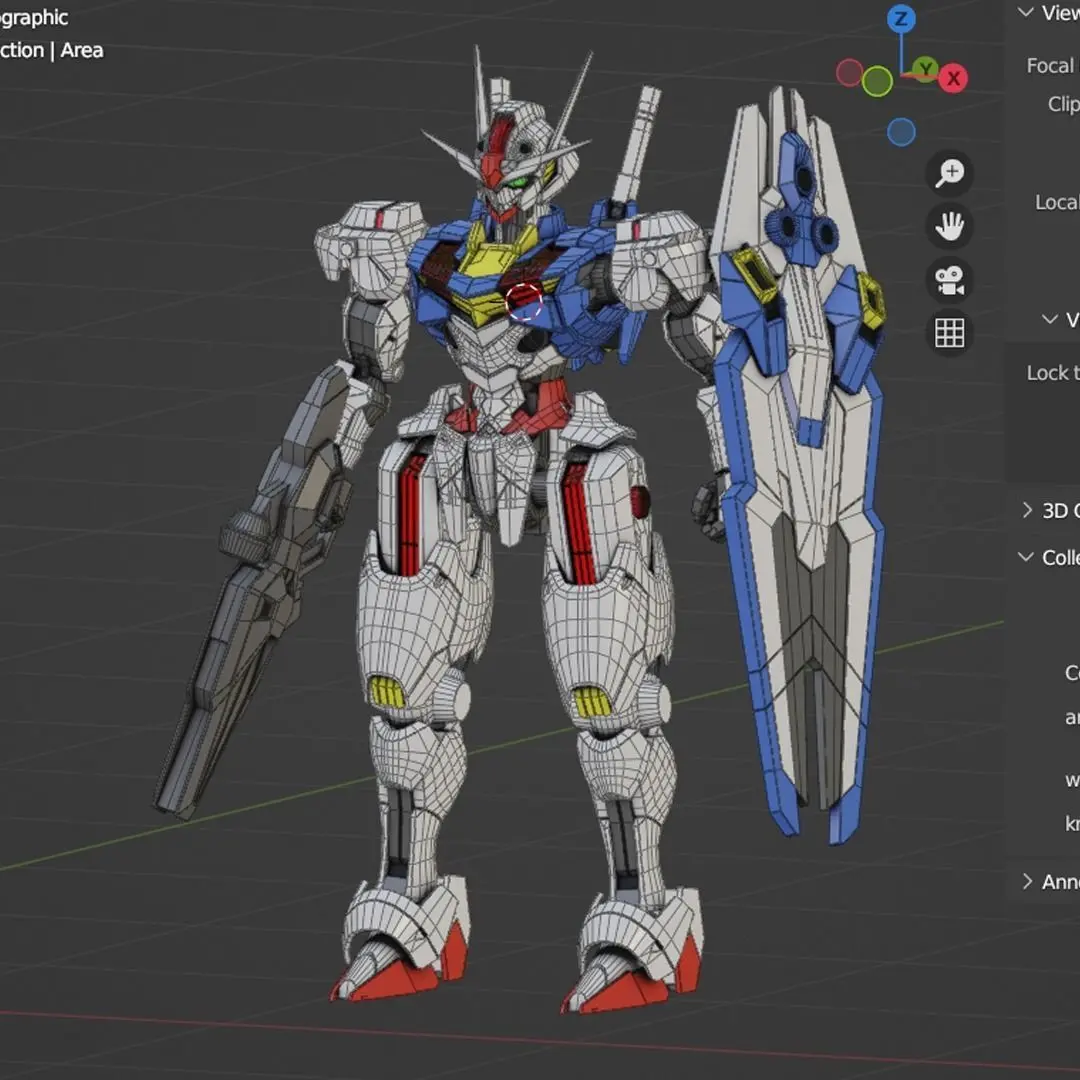Click the blue Z axis gizmo handle
The image size is (1080, 1080).
coord(901,19)
